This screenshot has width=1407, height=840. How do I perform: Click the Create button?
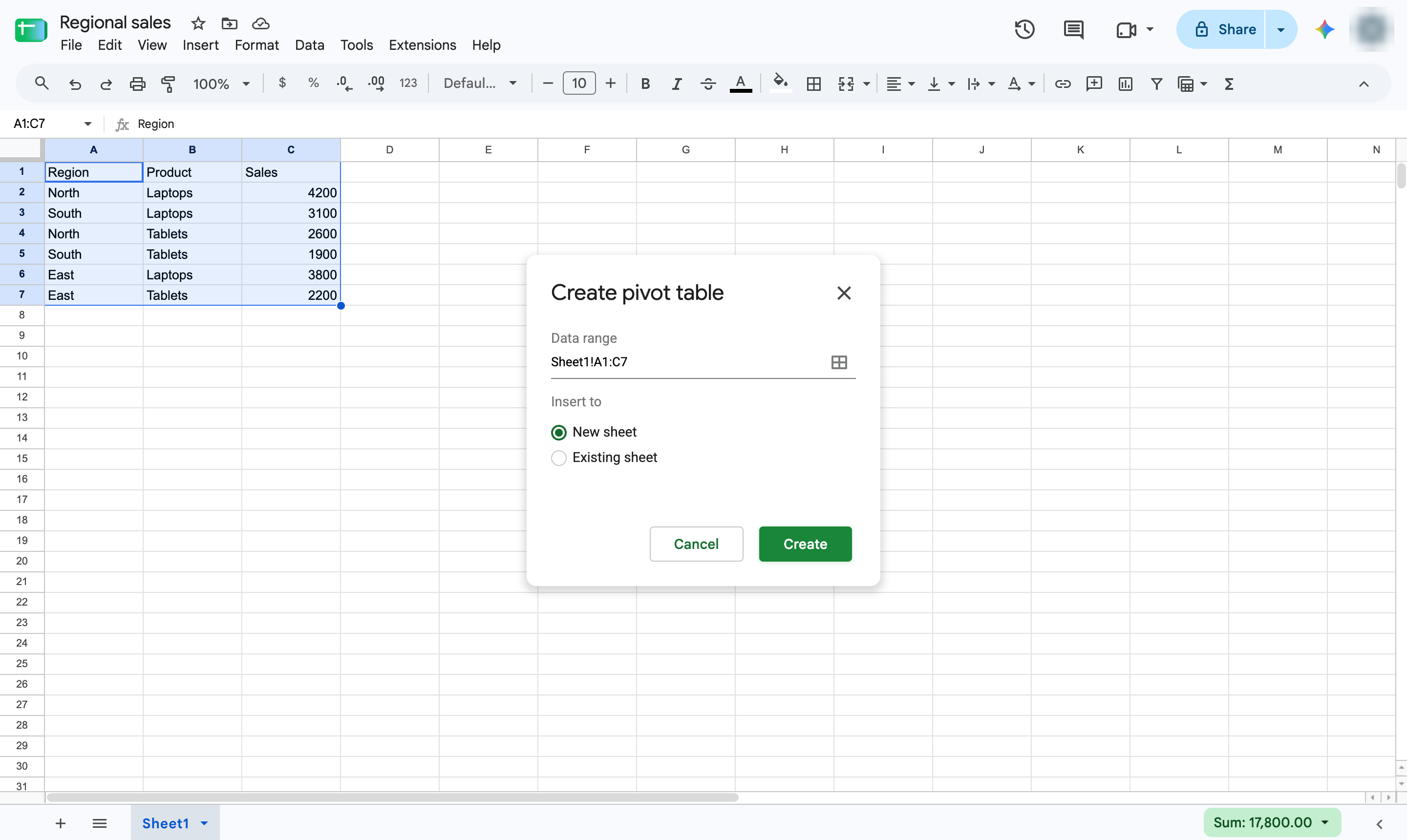tap(805, 544)
